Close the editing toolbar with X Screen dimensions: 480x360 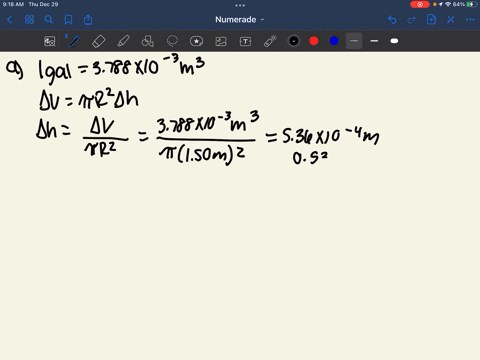[x=451, y=20]
